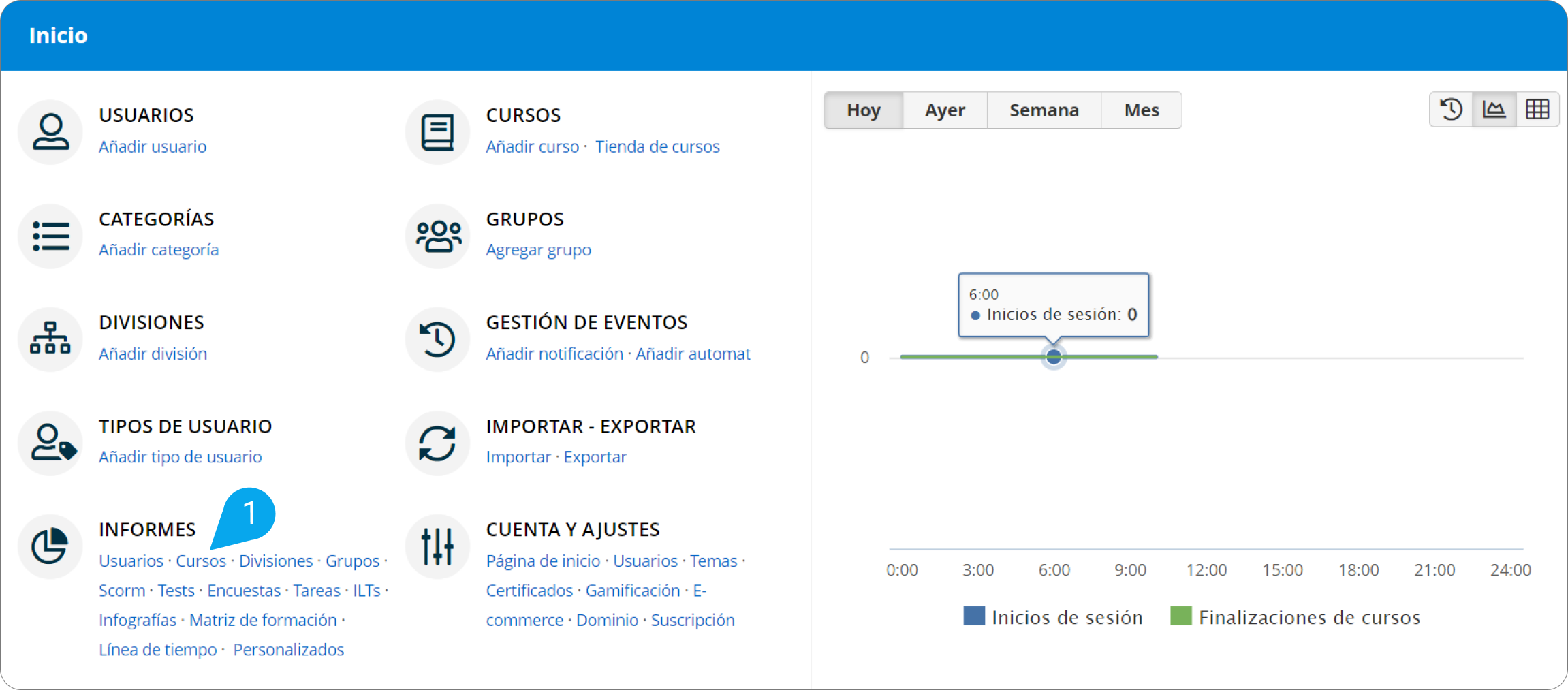Click the Importar link
The width and height of the screenshot is (1568, 690).
[x=518, y=457]
